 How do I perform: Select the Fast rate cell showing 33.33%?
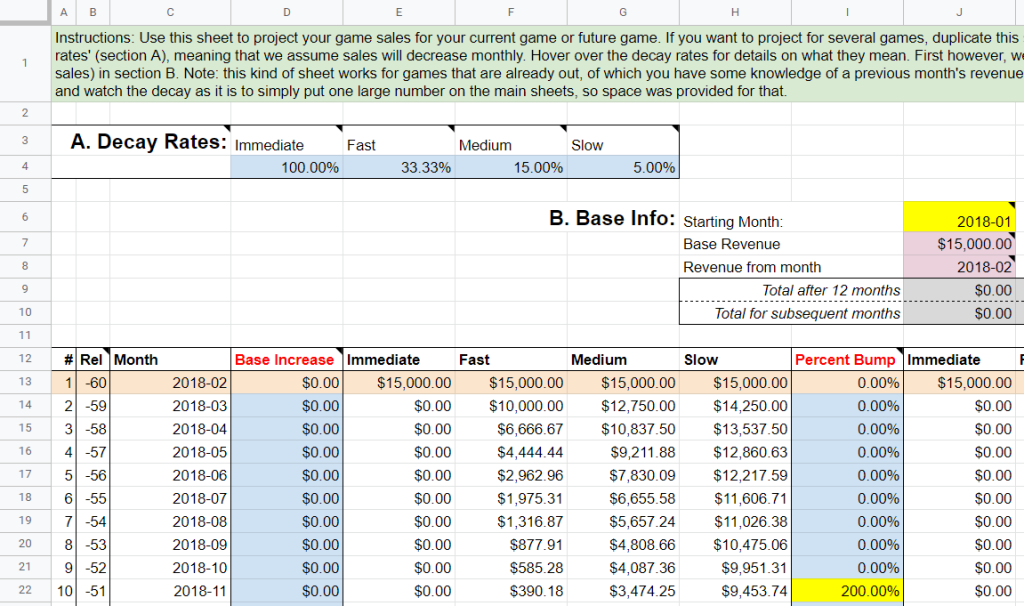point(398,167)
